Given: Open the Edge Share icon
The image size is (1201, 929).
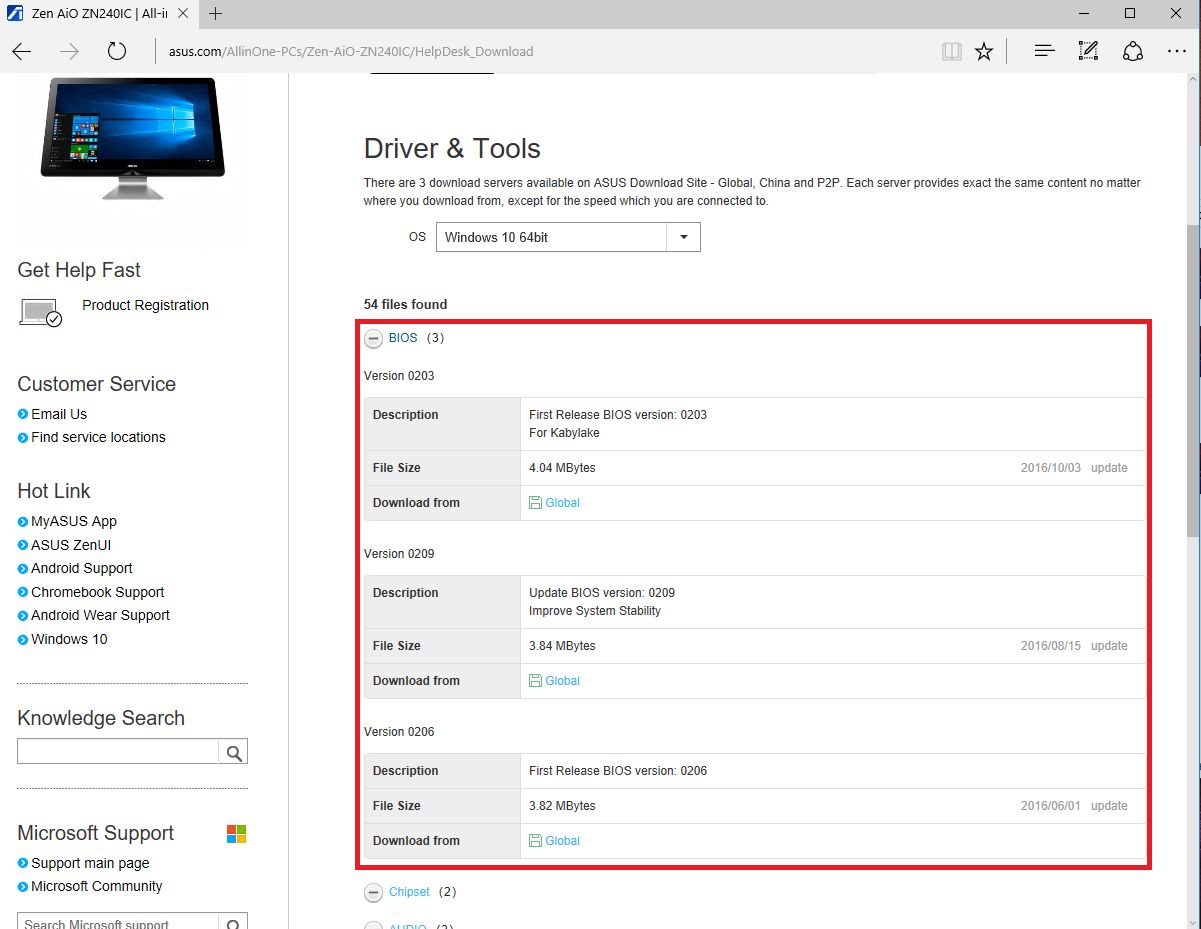Looking at the screenshot, I should 1132,51.
